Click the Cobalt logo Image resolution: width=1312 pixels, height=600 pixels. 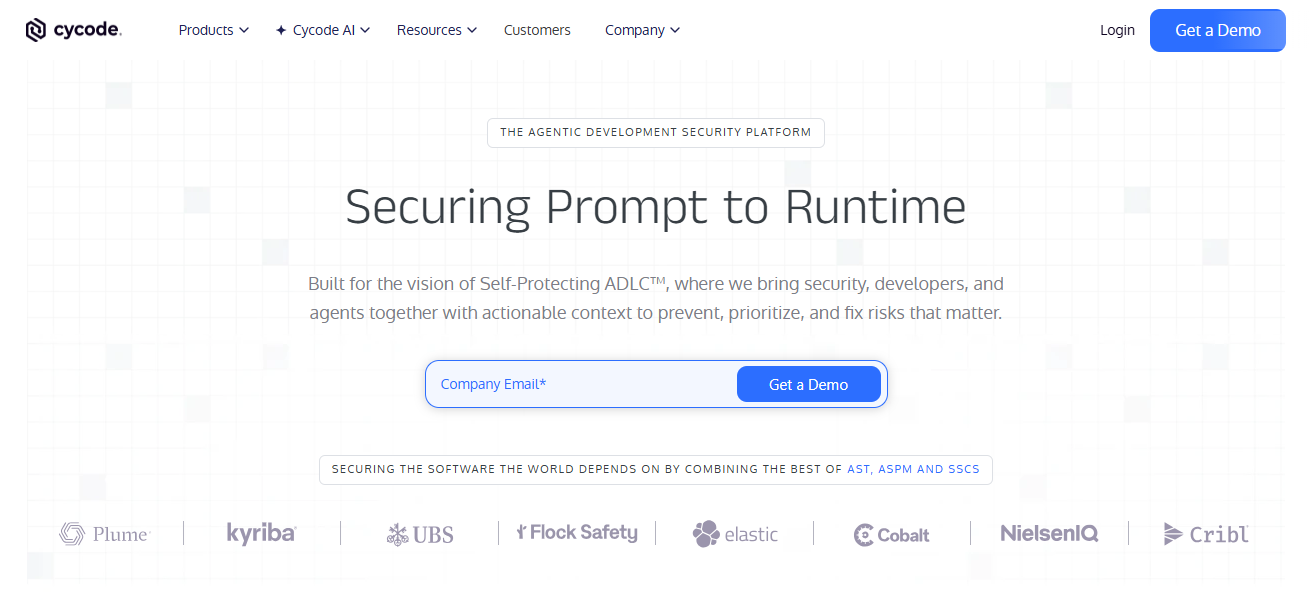click(892, 535)
